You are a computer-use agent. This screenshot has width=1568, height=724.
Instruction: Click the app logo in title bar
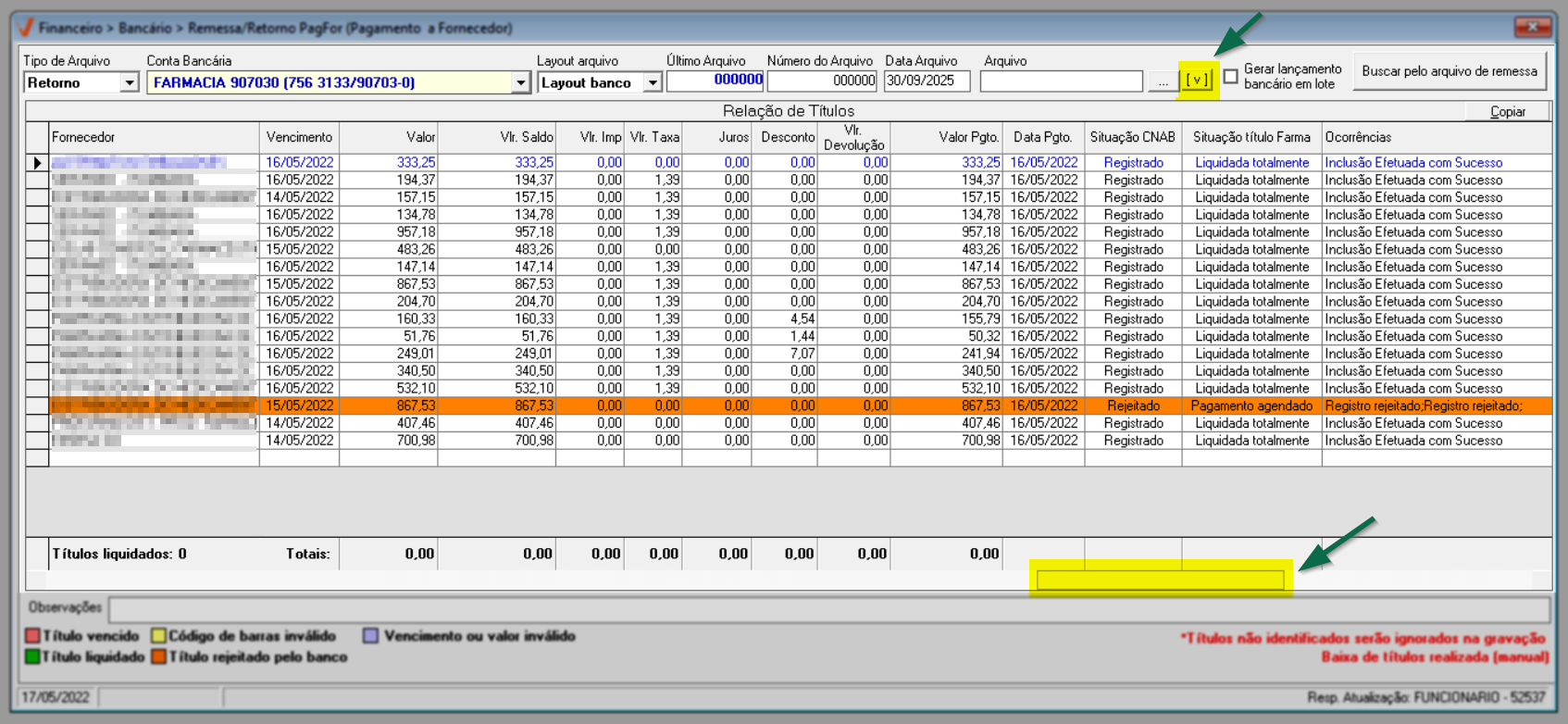(x=27, y=28)
